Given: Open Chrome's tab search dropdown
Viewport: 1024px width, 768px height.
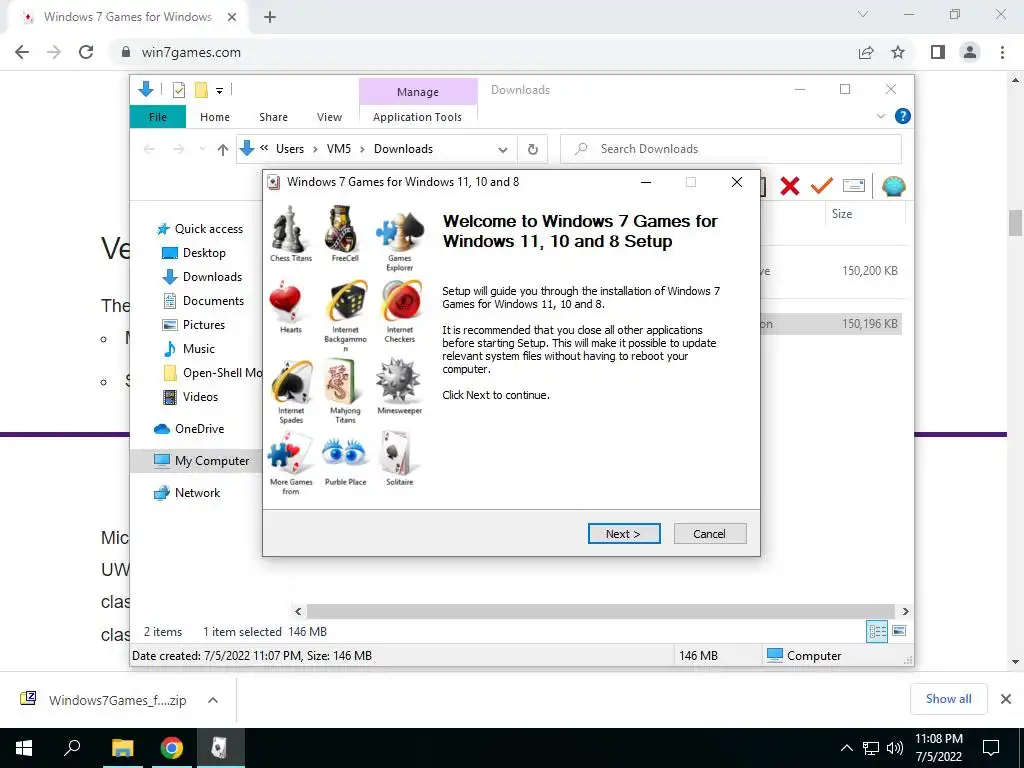Looking at the screenshot, I should coord(863,14).
